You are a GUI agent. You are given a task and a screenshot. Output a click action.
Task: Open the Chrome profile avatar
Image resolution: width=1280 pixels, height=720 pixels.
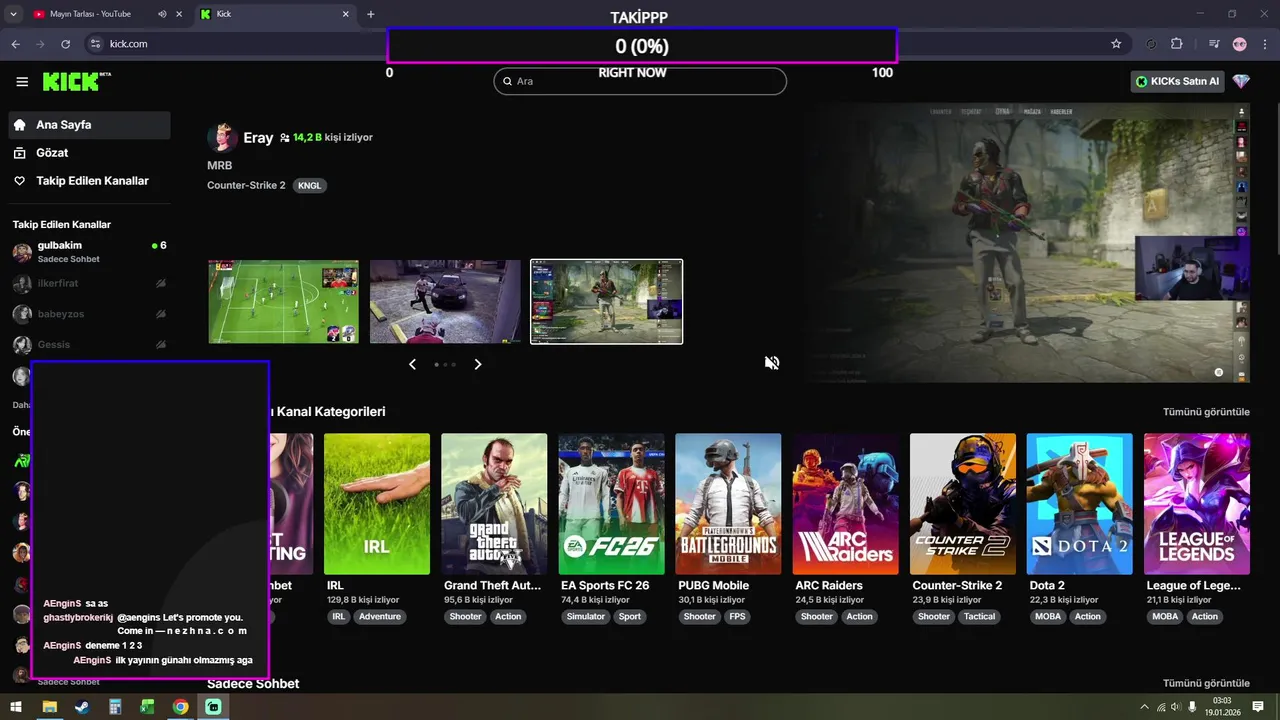coord(1240,44)
